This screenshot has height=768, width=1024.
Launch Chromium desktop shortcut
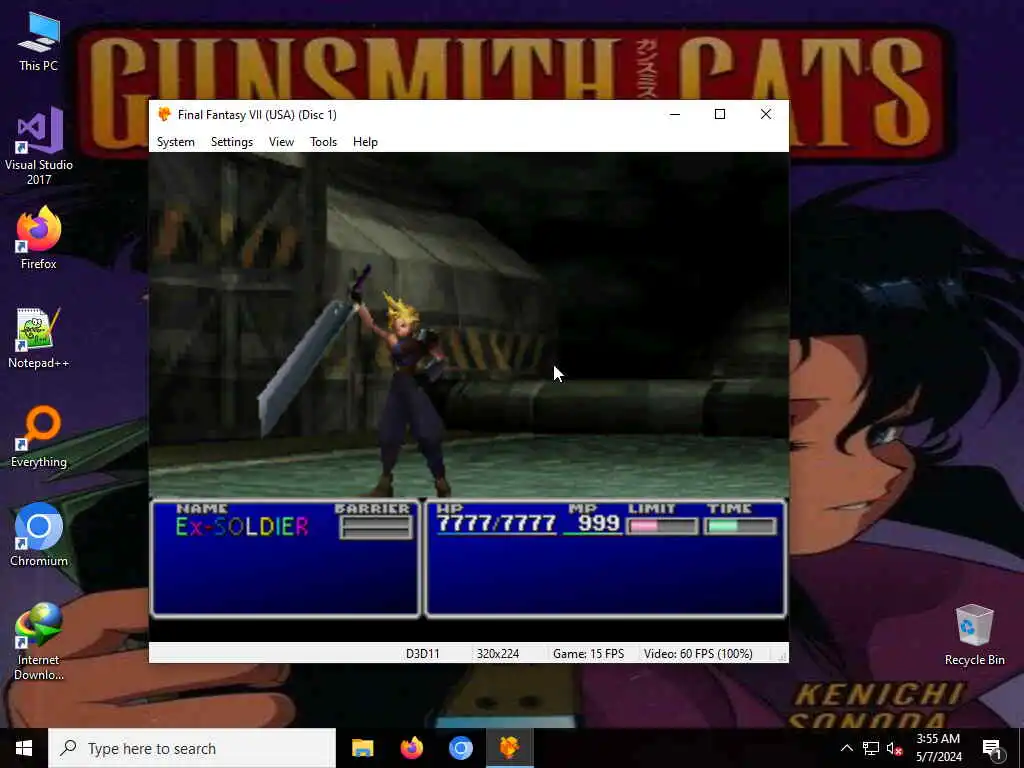[39, 536]
